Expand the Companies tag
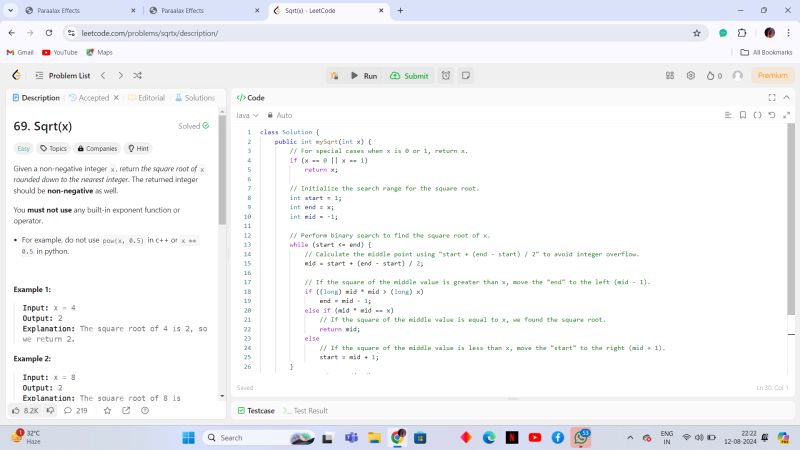Image resolution: width=800 pixels, height=450 pixels. [x=97, y=148]
